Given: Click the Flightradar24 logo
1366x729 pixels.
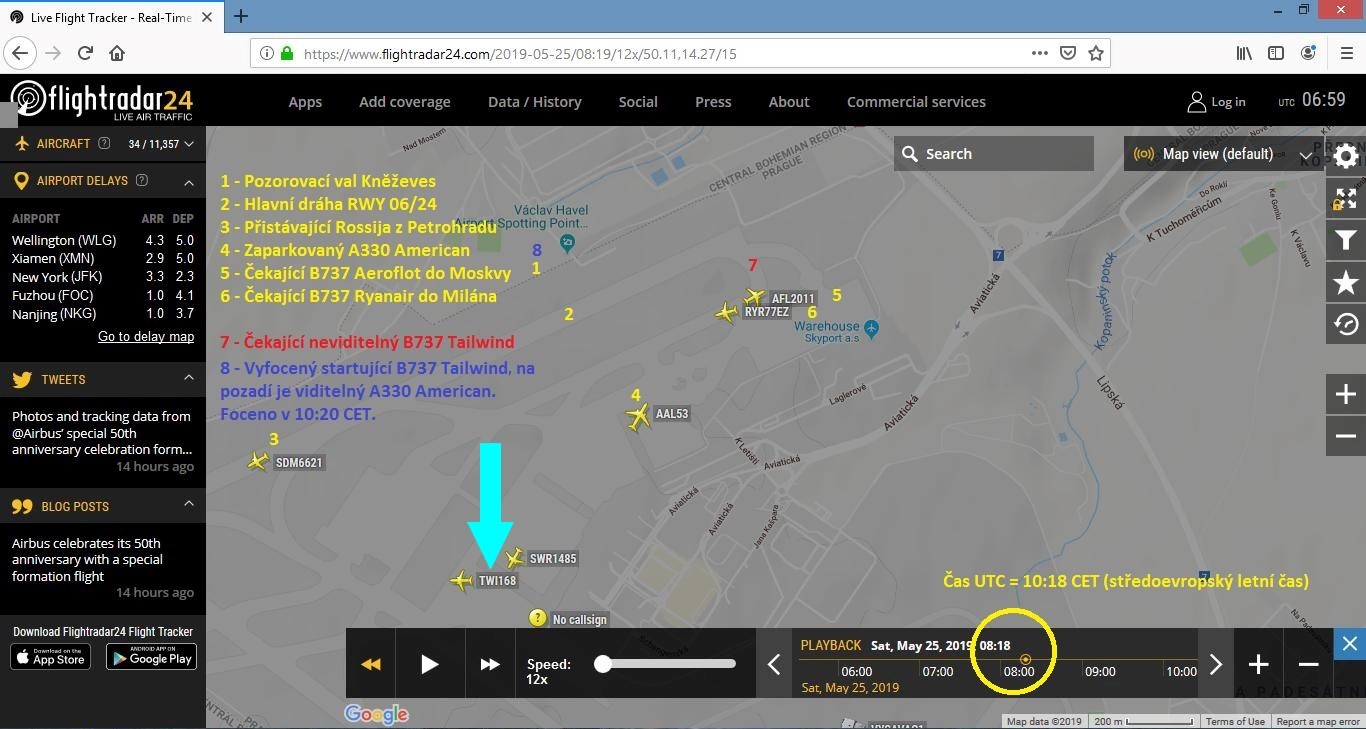Looking at the screenshot, I should (x=101, y=101).
